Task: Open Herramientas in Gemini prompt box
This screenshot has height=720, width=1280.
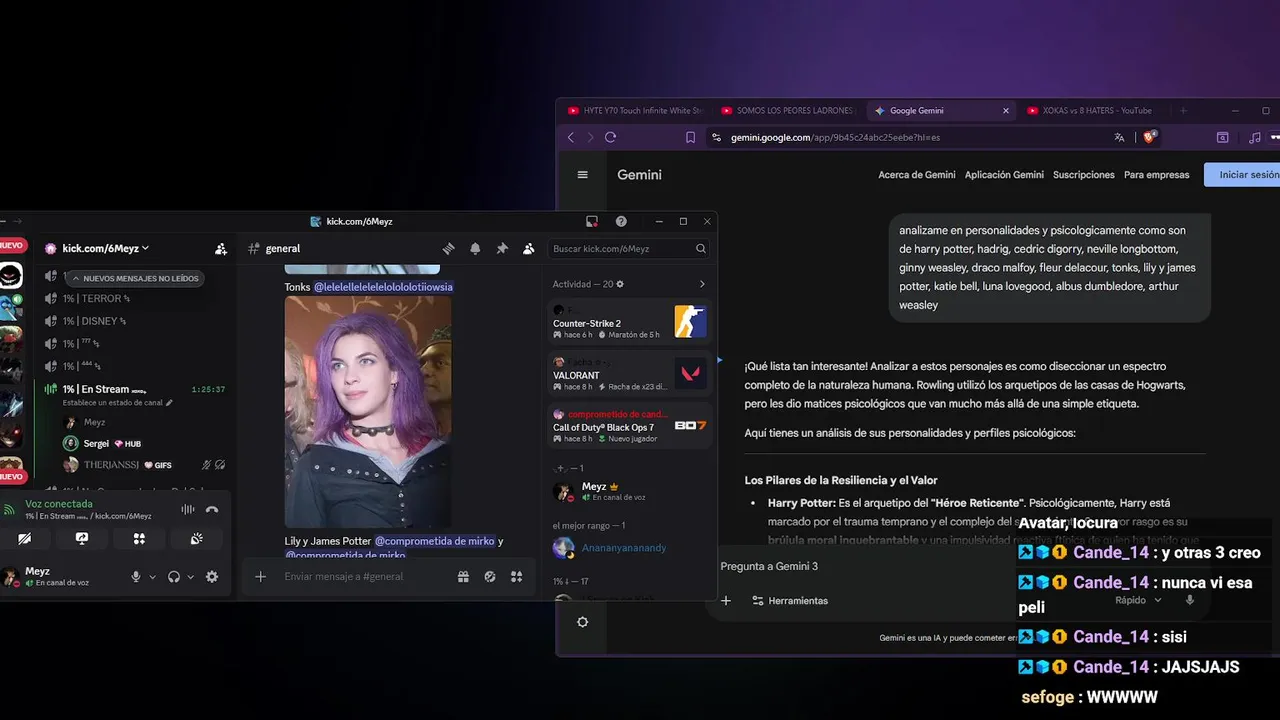Action: point(790,601)
